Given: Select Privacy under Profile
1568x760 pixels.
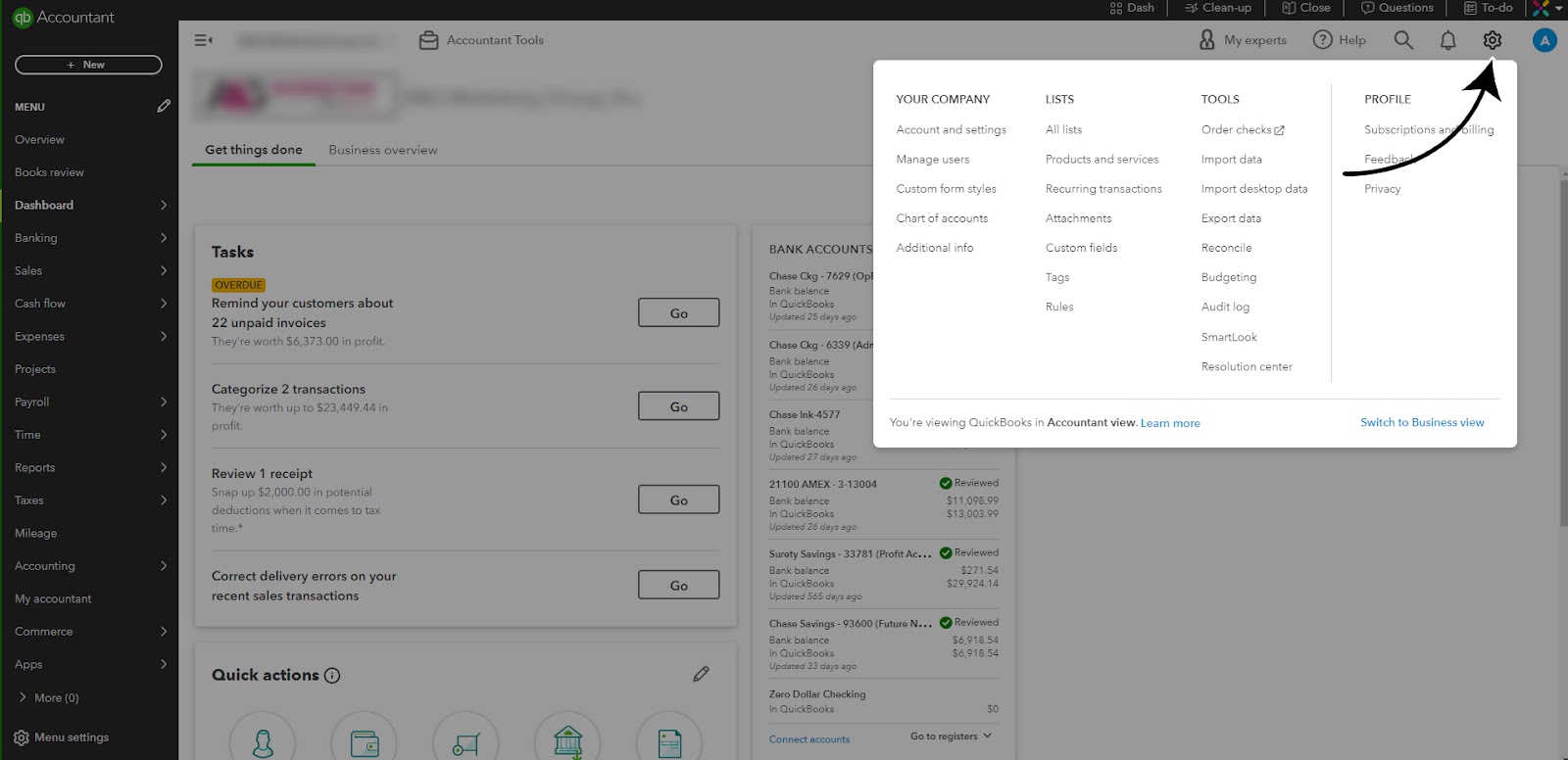Looking at the screenshot, I should coord(1382,189).
